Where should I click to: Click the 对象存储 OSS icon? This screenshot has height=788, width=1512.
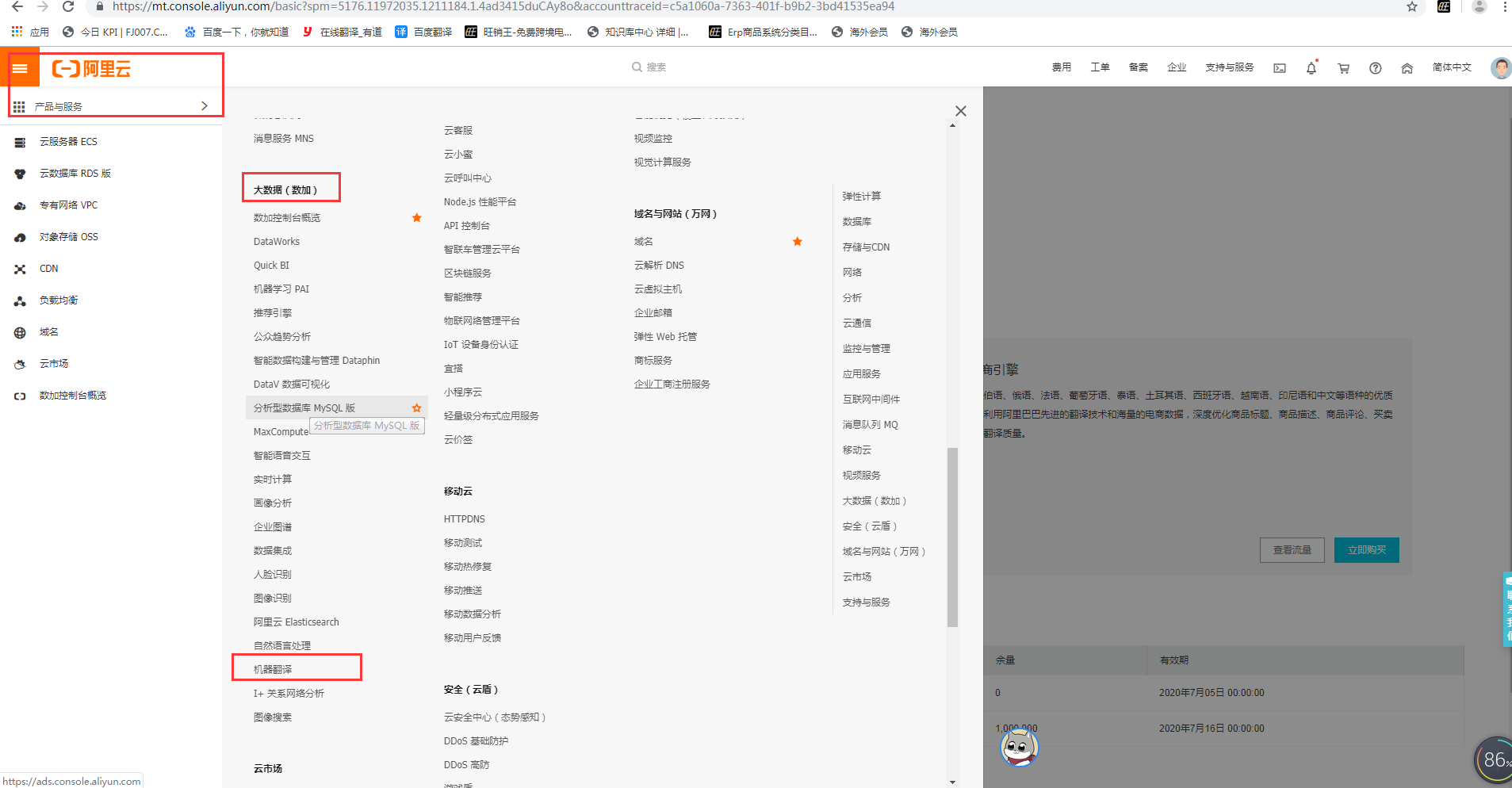point(21,237)
